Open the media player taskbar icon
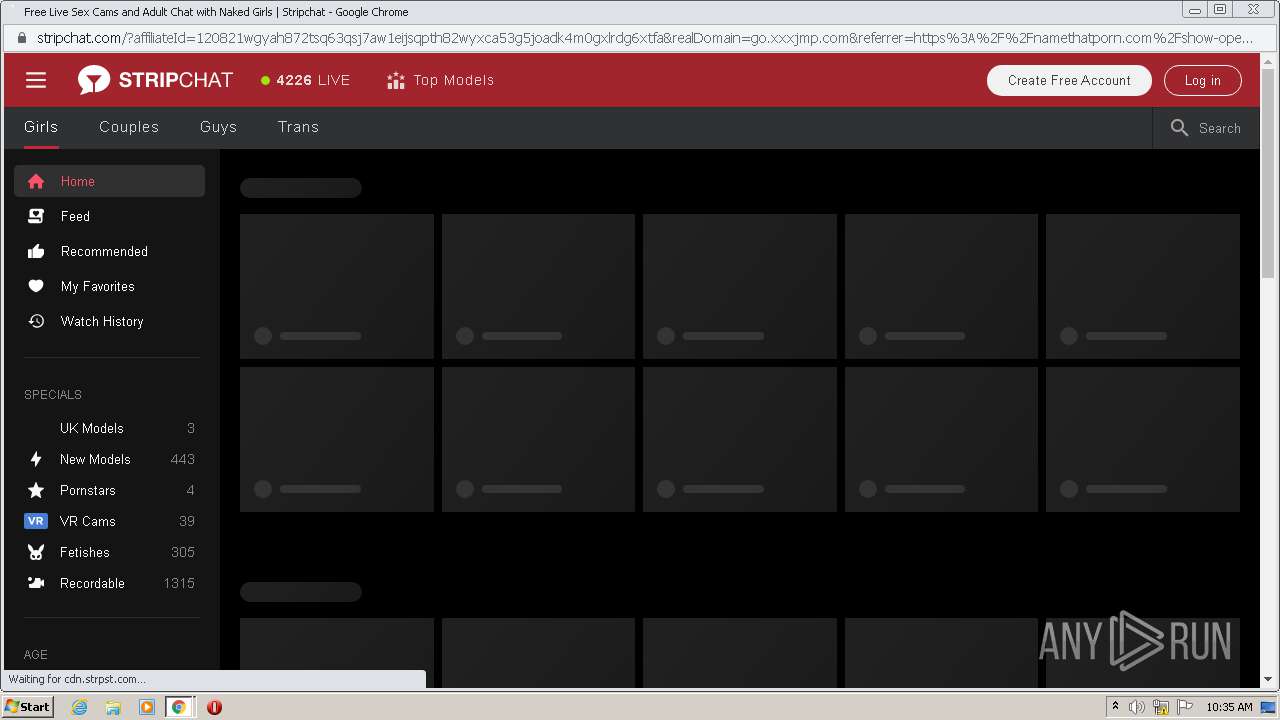This screenshot has height=720, width=1280. (x=146, y=707)
